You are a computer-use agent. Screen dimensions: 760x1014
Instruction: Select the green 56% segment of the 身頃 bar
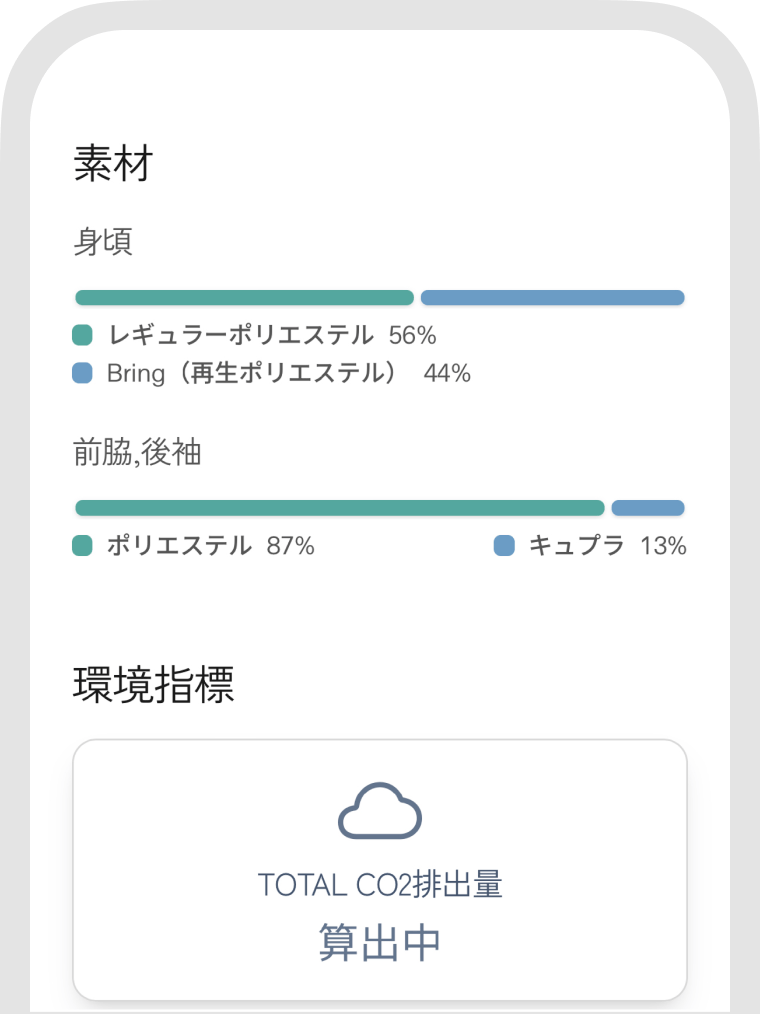click(x=244, y=297)
